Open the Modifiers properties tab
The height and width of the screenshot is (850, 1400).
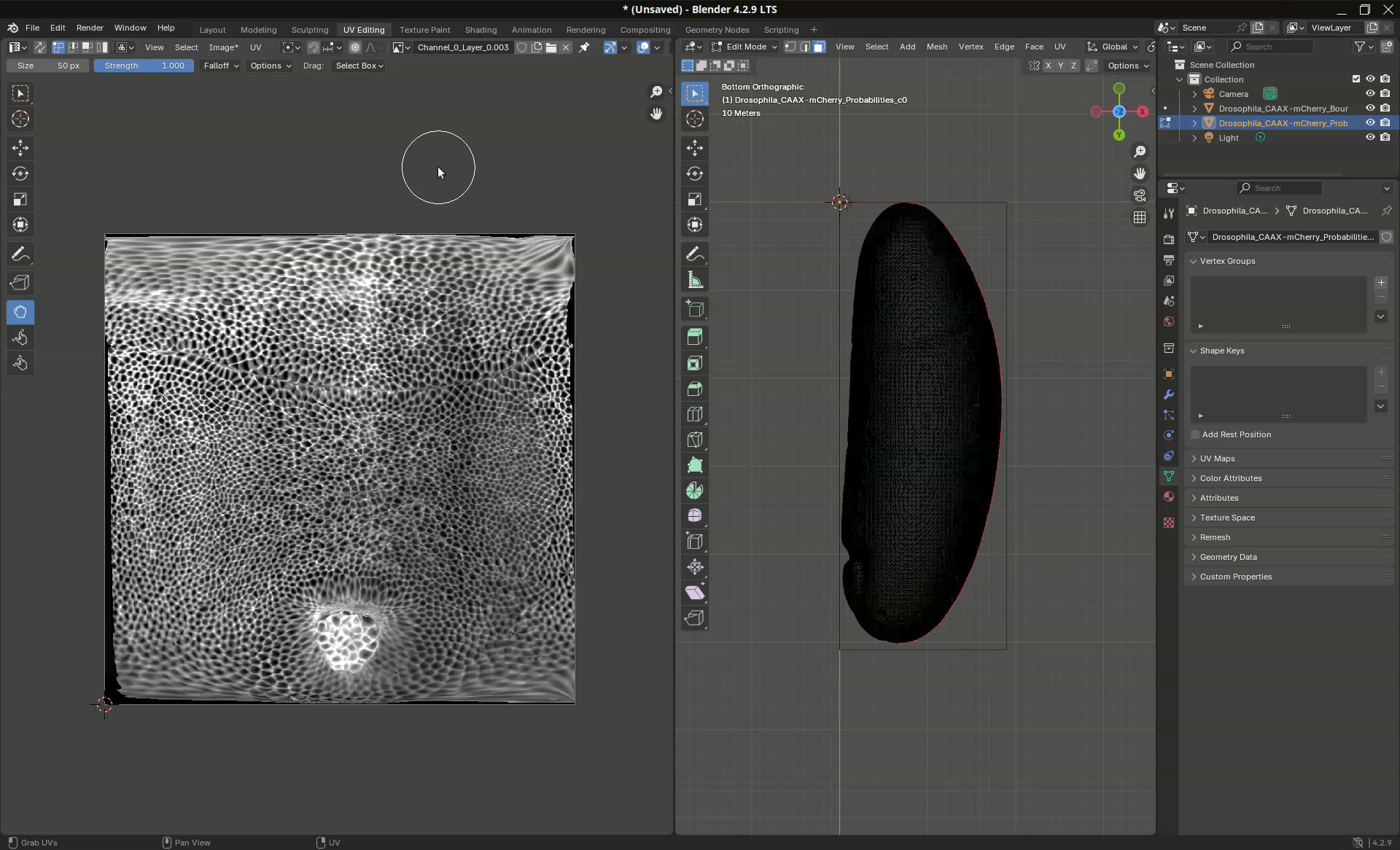[1169, 394]
